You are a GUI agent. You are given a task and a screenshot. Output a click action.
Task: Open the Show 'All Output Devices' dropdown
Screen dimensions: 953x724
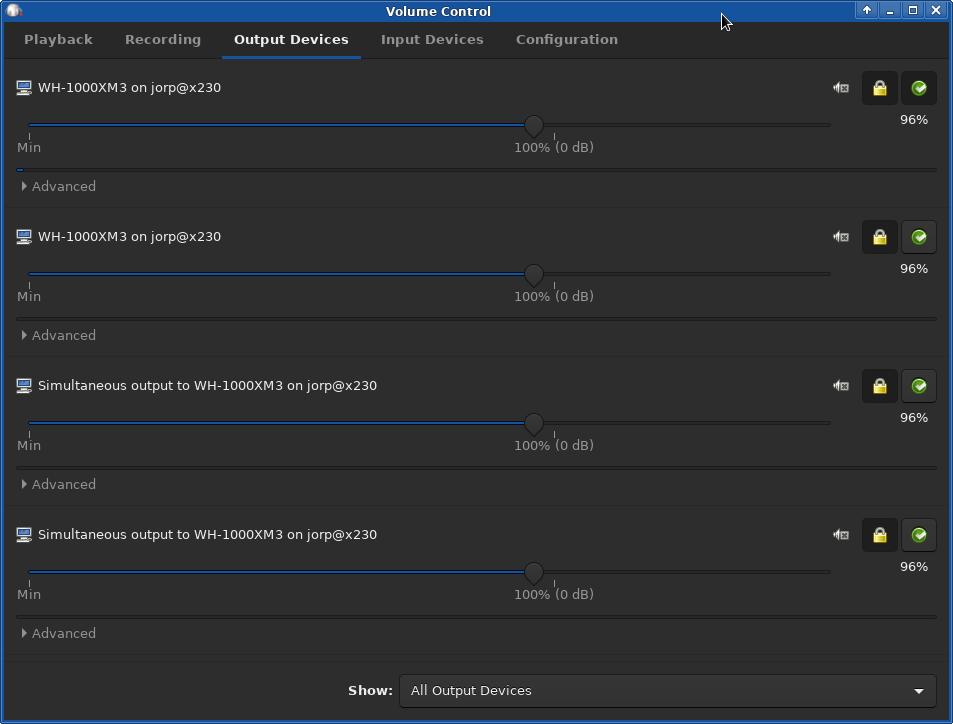pos(667,691)
